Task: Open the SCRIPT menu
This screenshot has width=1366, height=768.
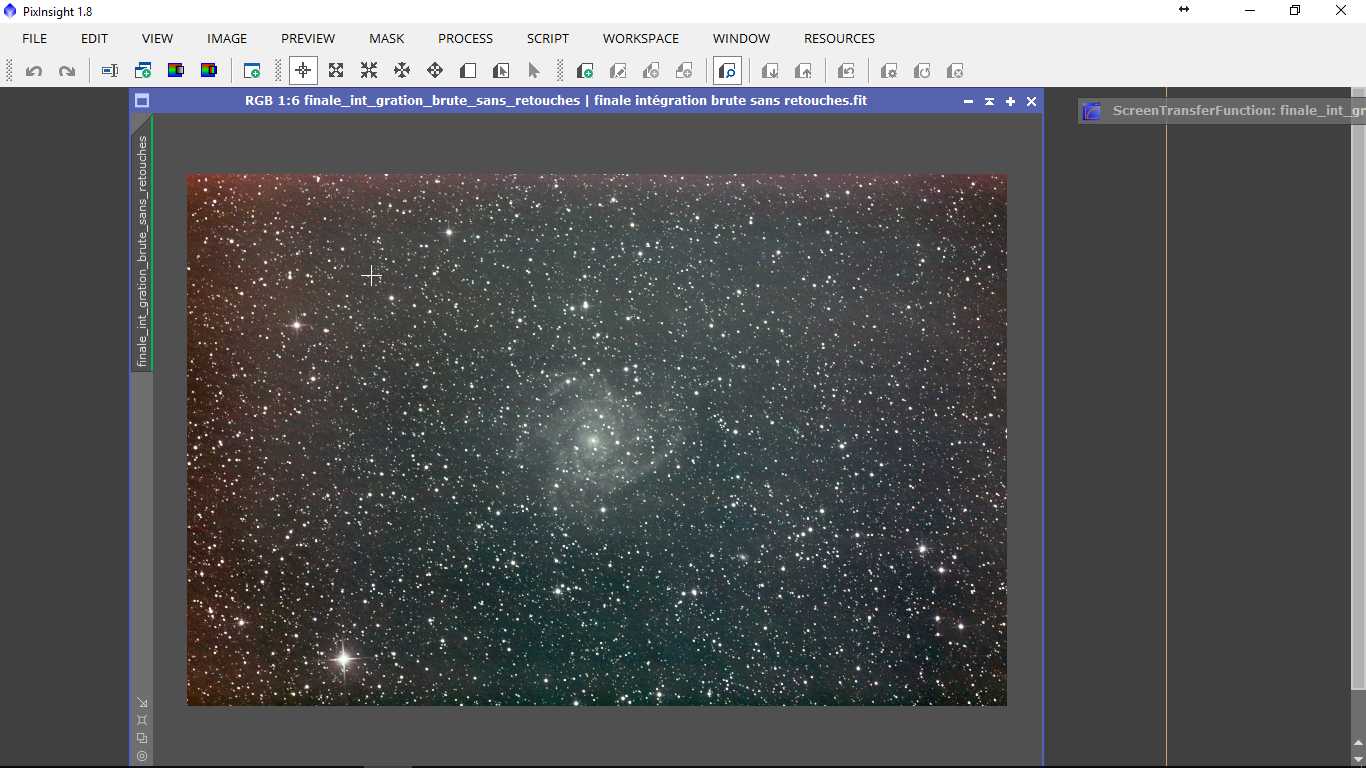Action: click(x=548, y=38)
